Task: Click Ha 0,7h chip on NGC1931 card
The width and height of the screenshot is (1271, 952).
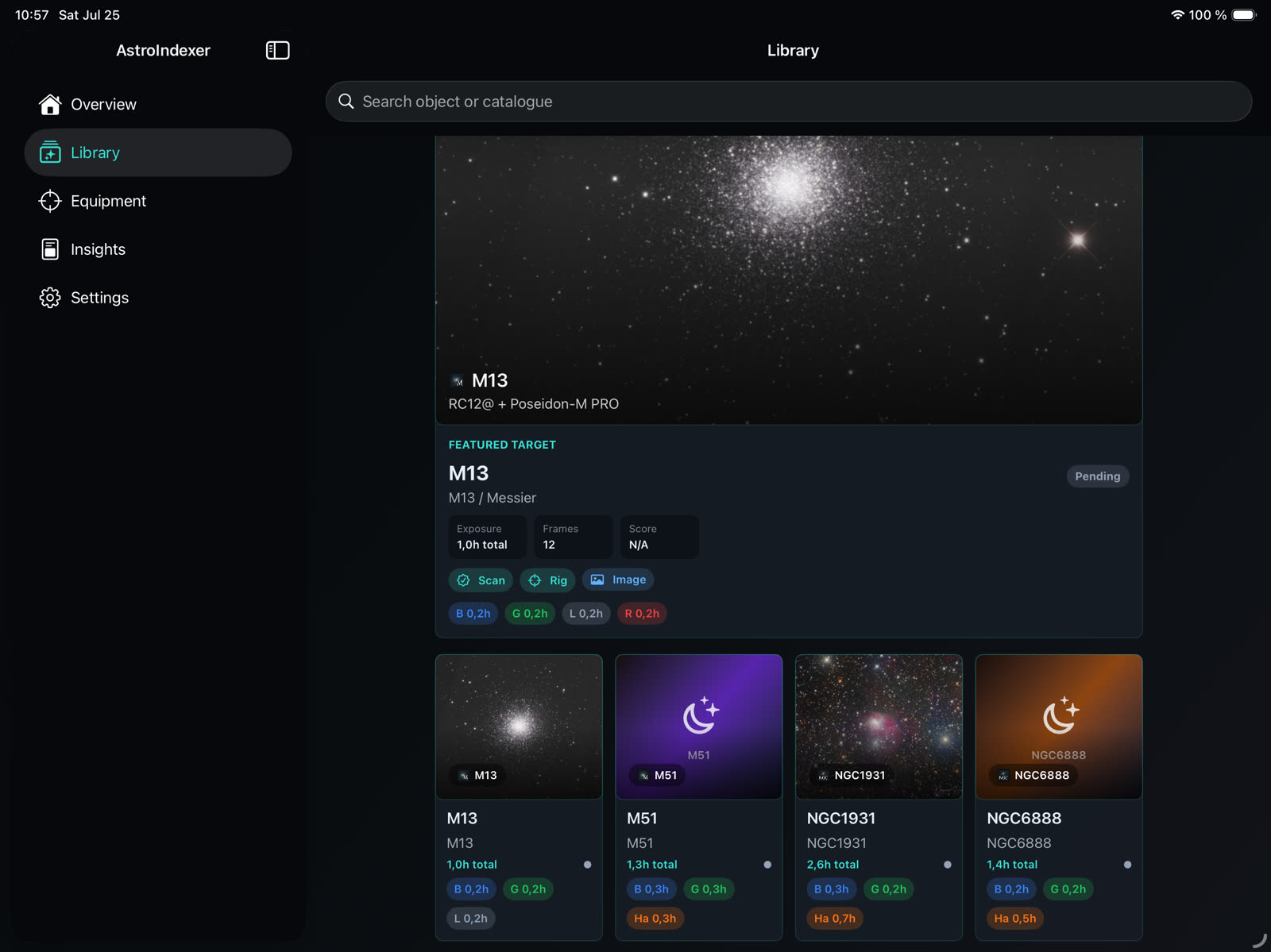Action: coord(835,918)
